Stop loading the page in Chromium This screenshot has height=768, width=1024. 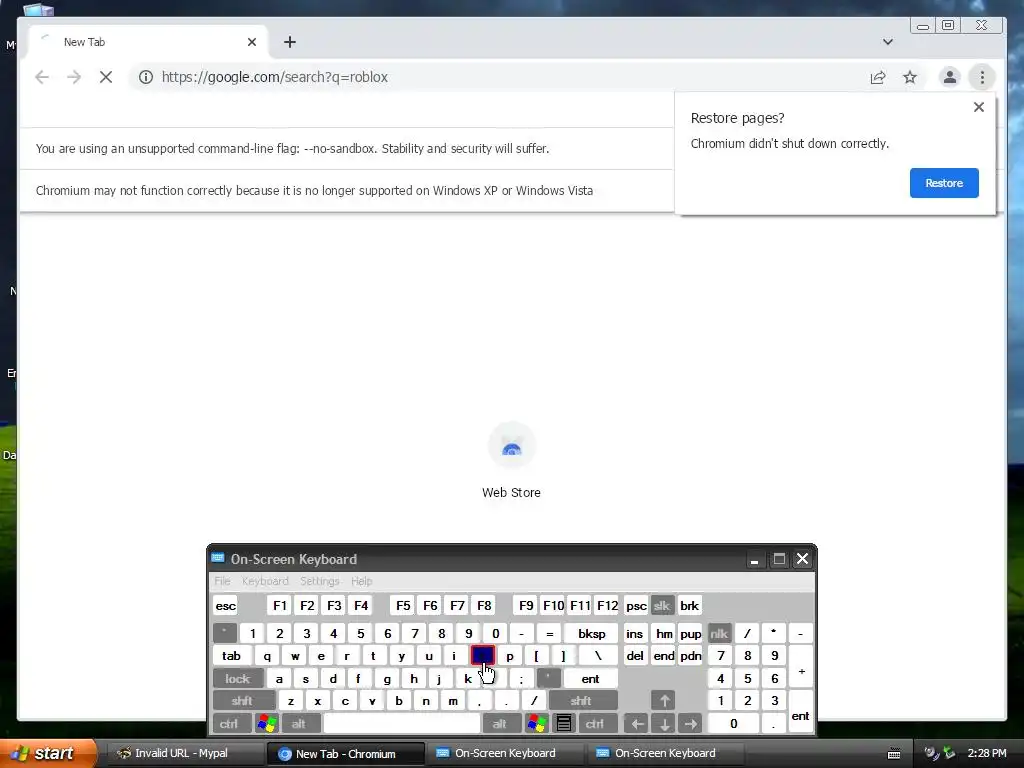coord(106,77)
